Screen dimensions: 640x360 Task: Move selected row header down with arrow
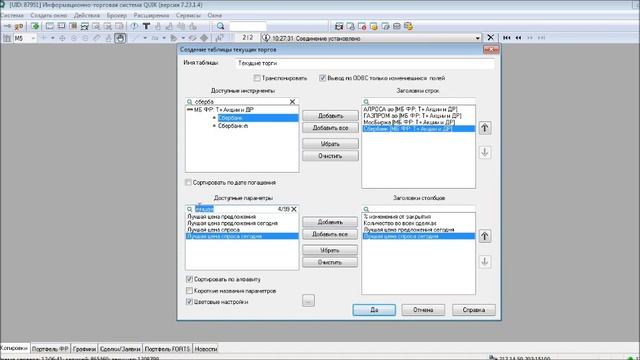pos(484,152)
